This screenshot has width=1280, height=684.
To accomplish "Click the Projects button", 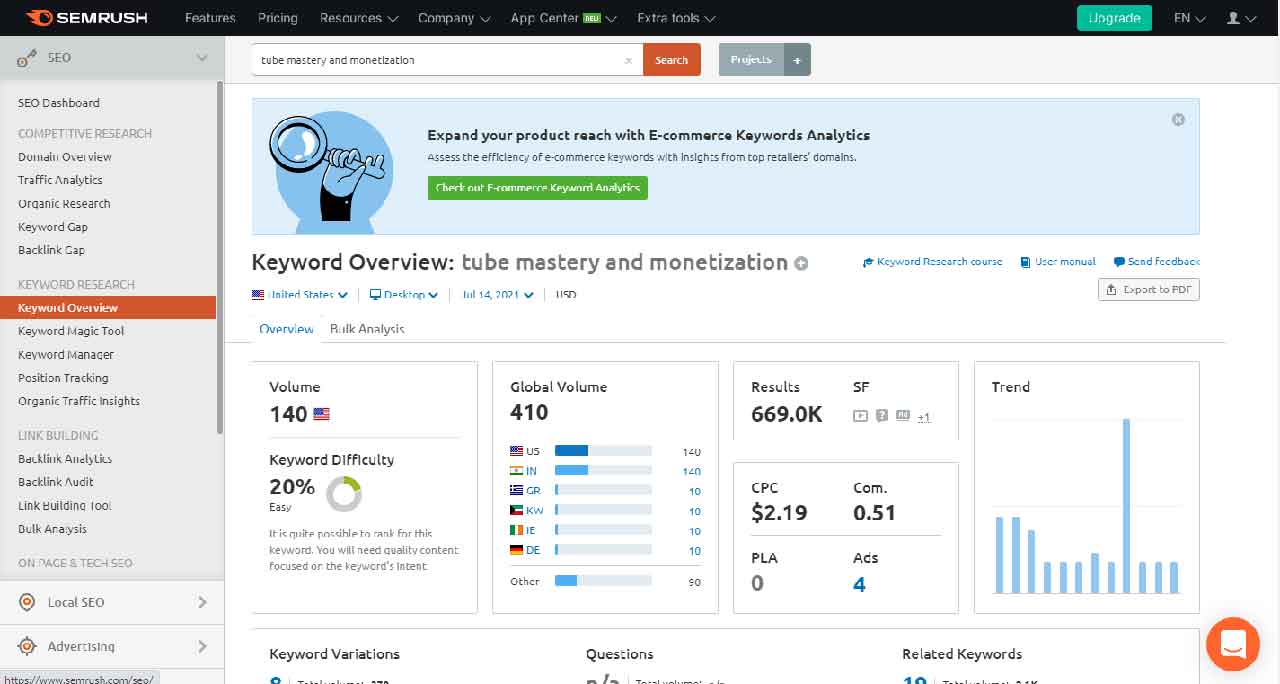I will point(751,60).
